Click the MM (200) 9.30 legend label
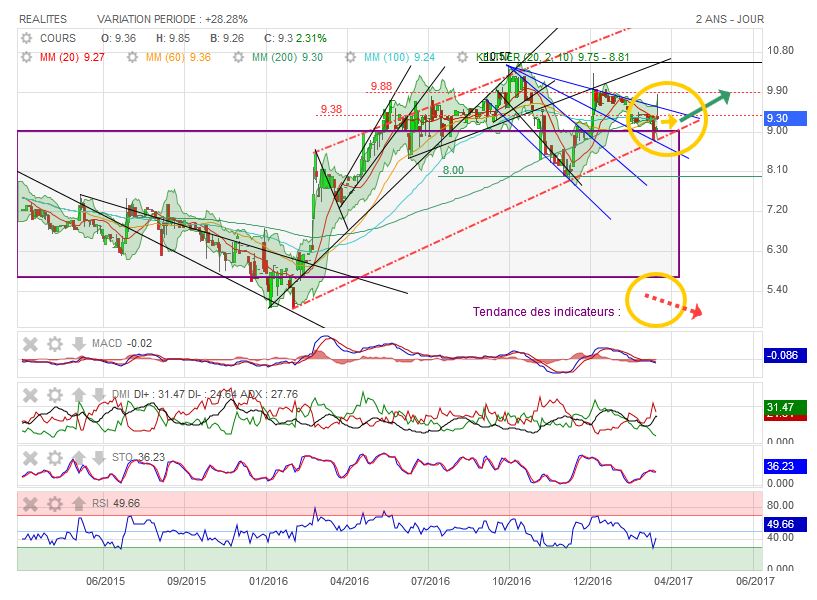 287,57
